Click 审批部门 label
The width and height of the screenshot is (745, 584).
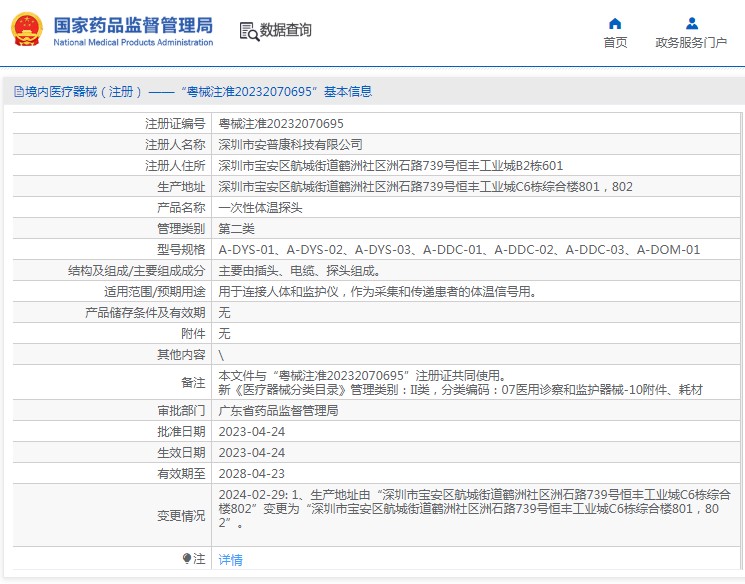pos(181,411)
